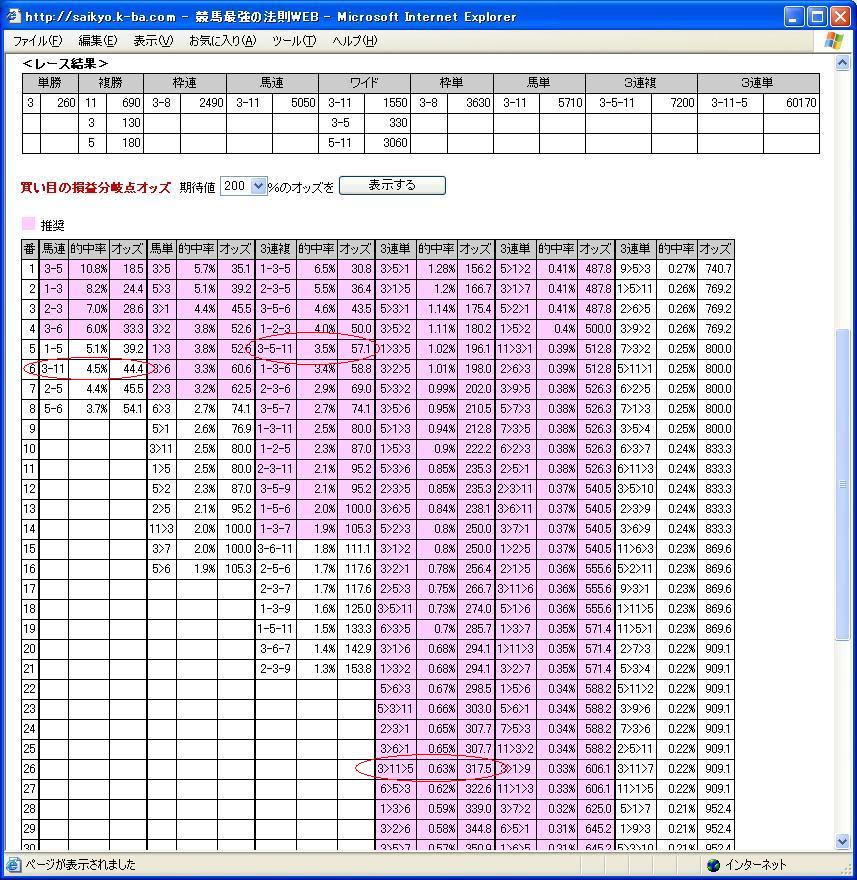The image size is (857, 880).
Task: Click the <レース結果> heading
Action: pyautogui.click(x=65, y=63)
